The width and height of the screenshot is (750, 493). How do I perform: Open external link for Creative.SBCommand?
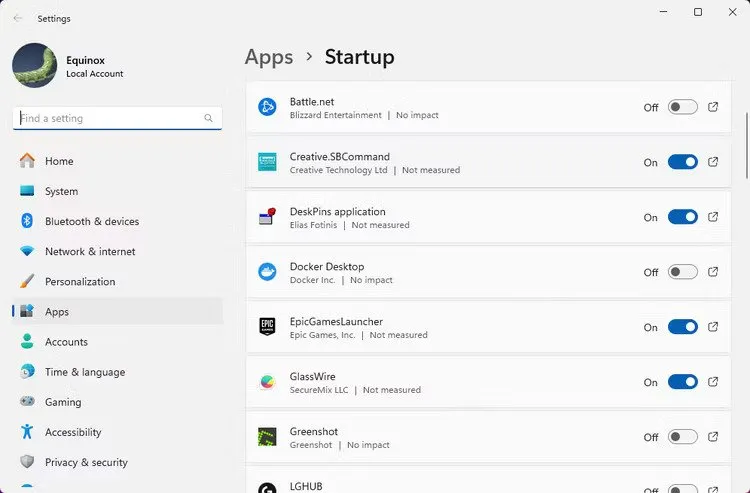pos(713,162)
